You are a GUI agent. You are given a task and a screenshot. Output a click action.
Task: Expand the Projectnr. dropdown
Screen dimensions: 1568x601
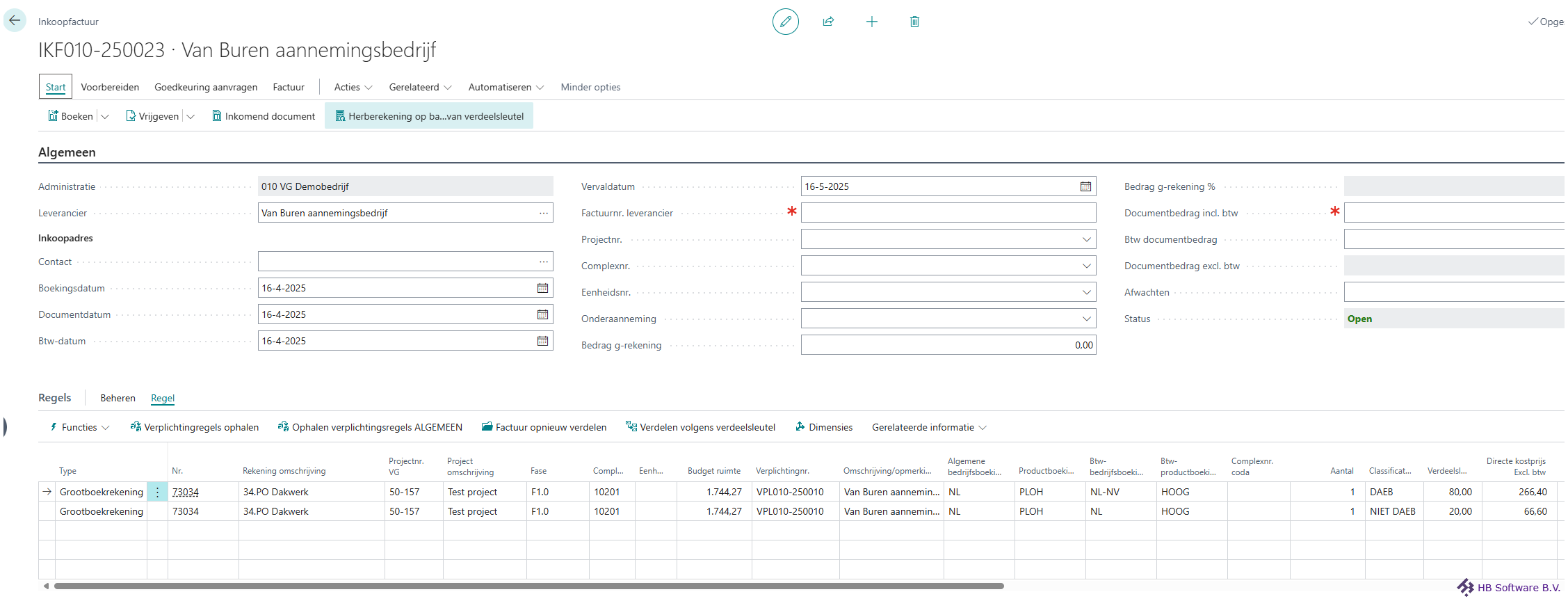[1086, 239]
